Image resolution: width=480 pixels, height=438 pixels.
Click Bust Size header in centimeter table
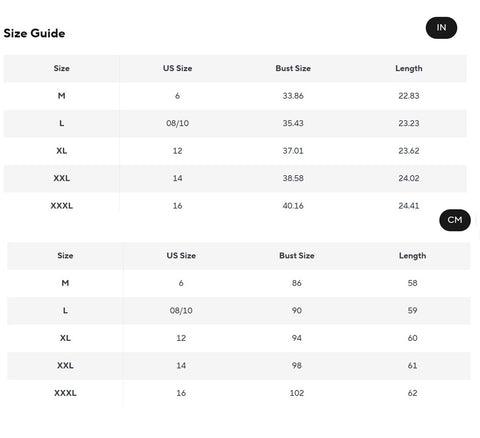coord(297,256)
